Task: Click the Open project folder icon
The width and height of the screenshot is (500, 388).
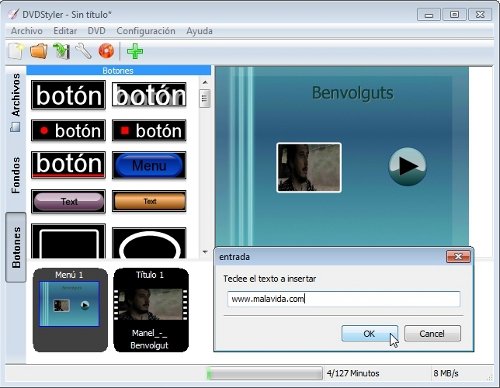Action: point(39,51)
